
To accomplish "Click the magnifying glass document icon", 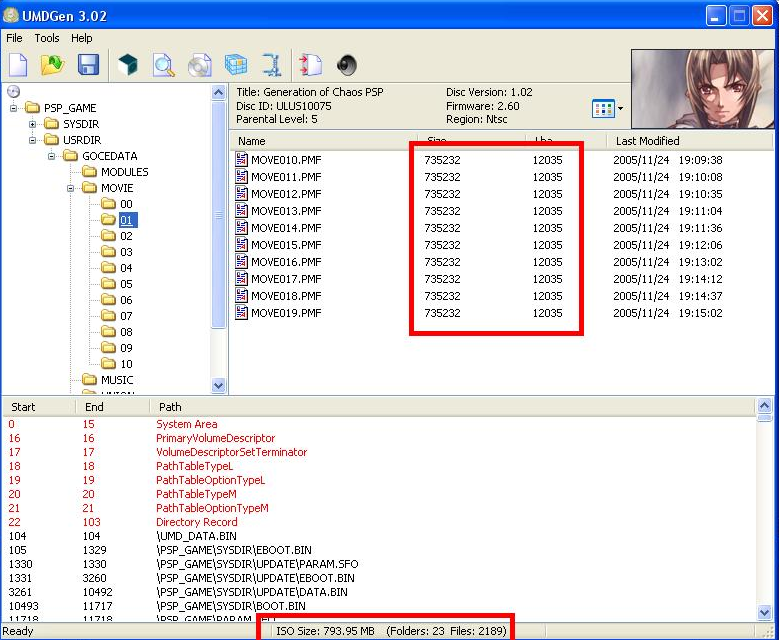I will (x=163, y=66).
